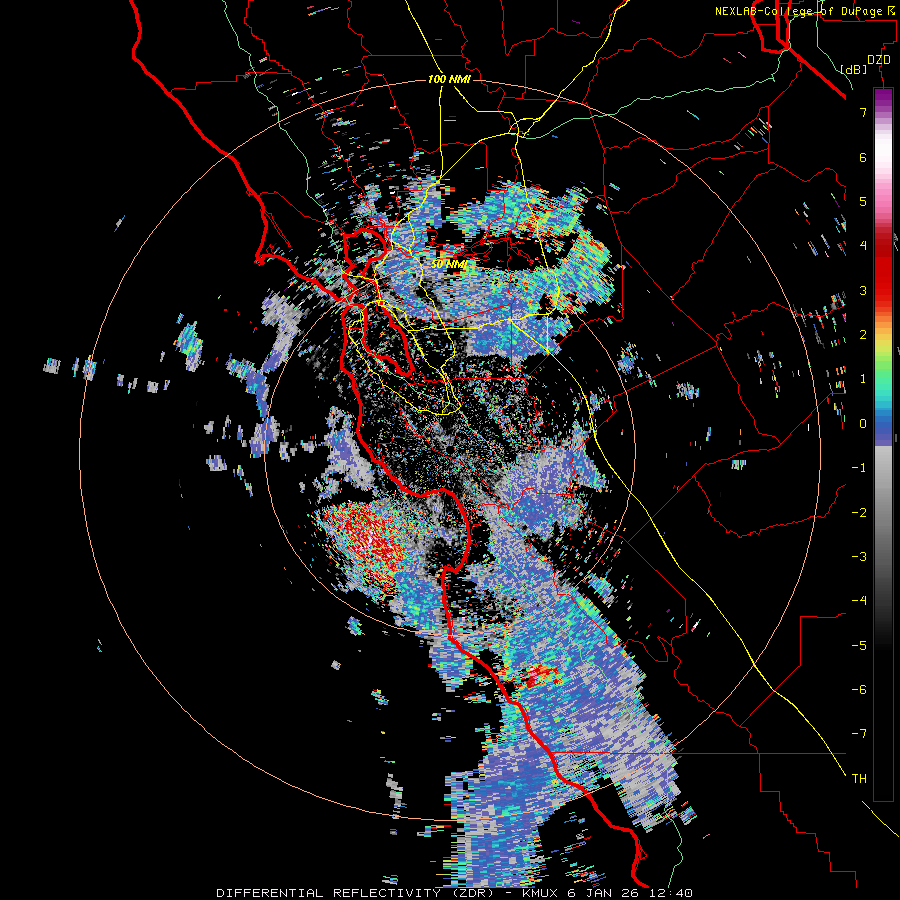Click the 4 value on the scale
This screenshot has width=900, height=900.
pos(863,246)
